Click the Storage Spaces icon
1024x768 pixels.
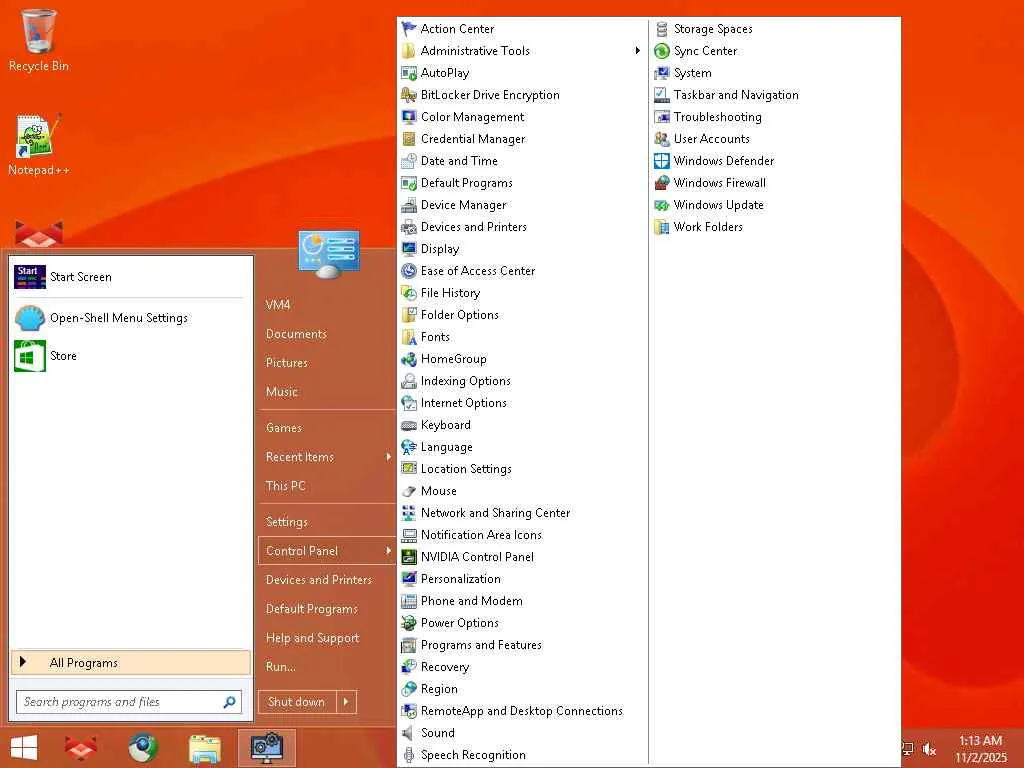662,29
